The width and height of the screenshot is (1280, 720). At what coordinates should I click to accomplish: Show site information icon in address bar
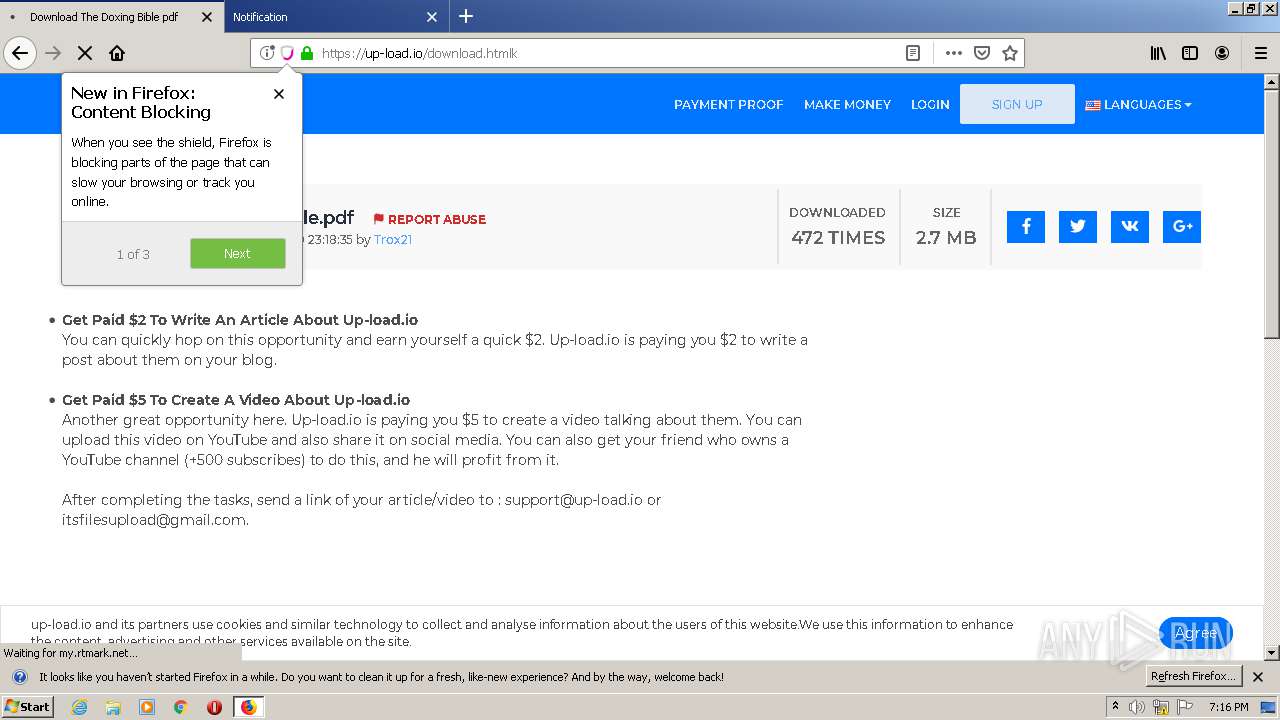pyautogui.click(x=267, y=53)
